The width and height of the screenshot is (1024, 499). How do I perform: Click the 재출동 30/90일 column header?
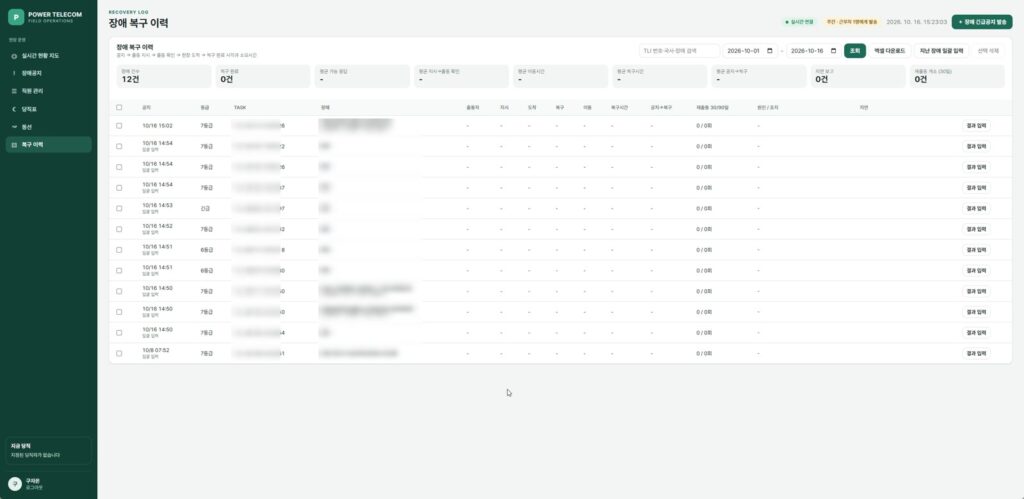coord(712,107)
